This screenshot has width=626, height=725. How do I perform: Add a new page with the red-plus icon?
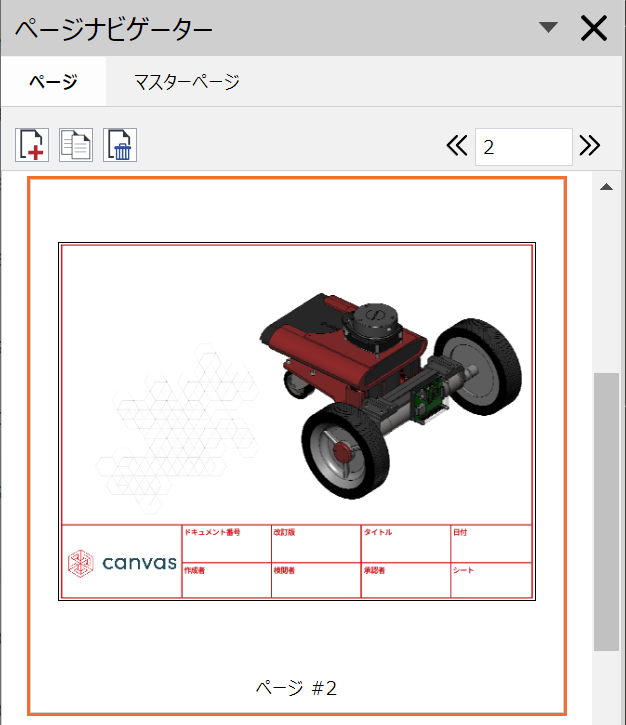pos(32,145)
